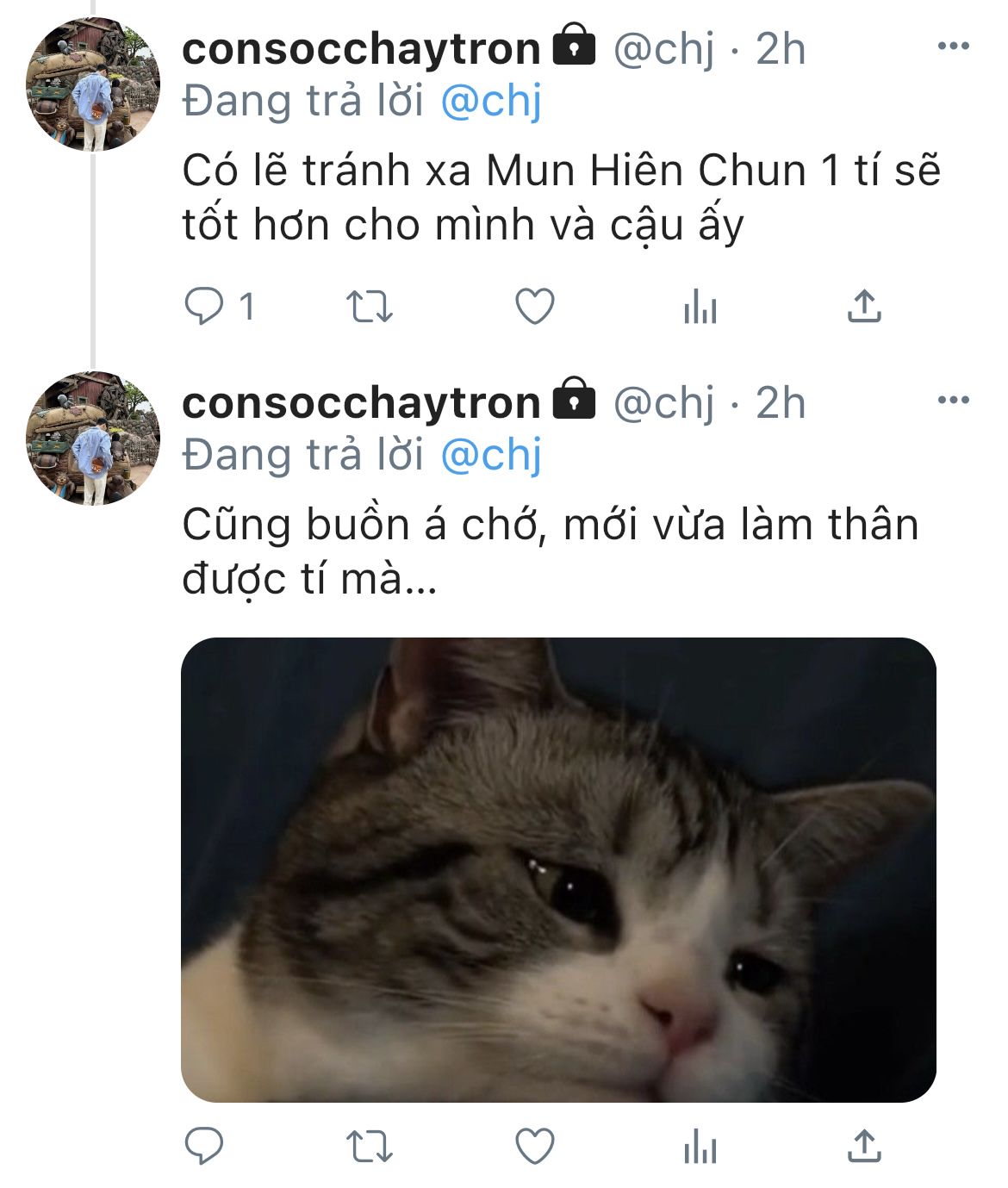The height and width of the screenshot is (1188, 1008).
Task: View analytics of the crying cat tweet
Action: 700,1147
